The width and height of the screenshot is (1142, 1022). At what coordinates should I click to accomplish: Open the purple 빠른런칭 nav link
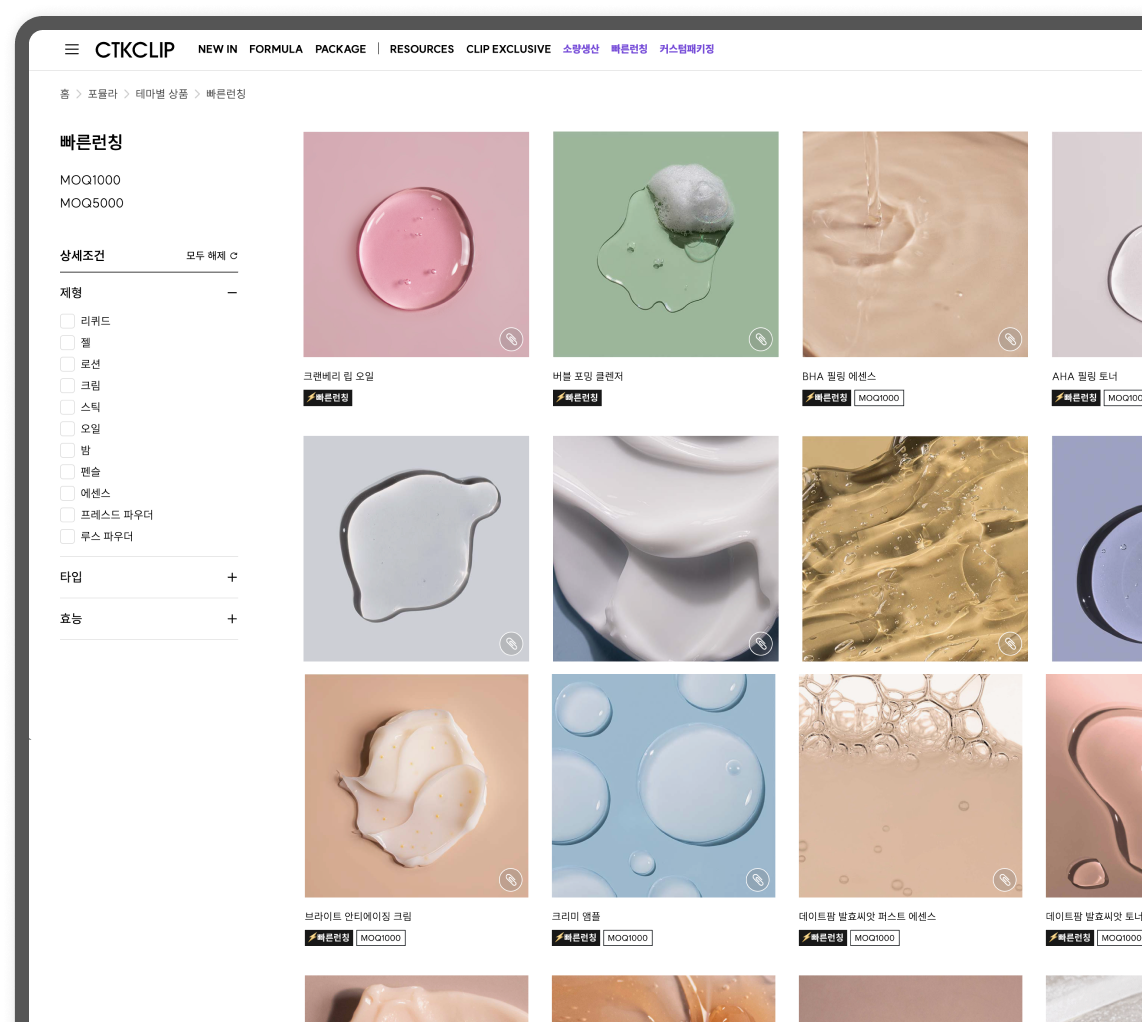pos(629,49)
